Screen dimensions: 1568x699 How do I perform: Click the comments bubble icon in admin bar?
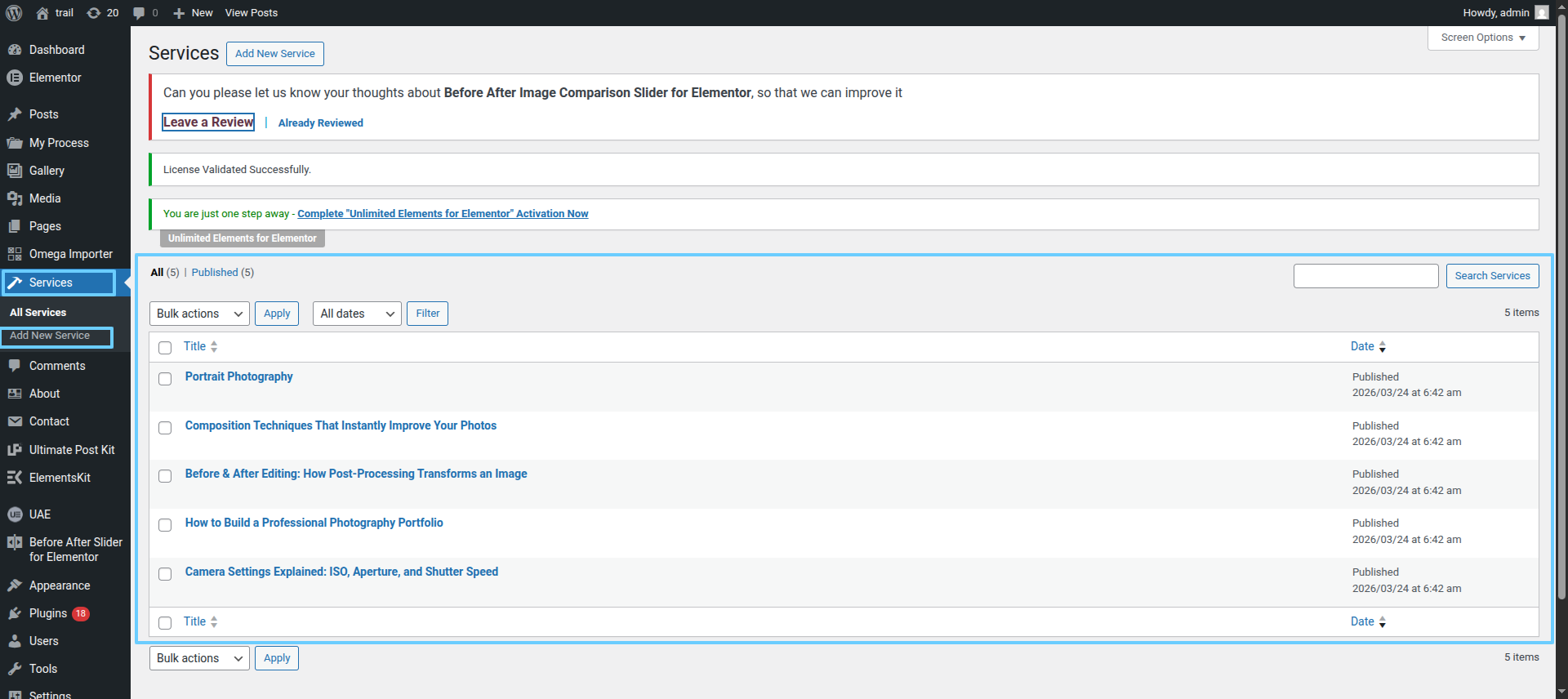click(x=139, y=13)
